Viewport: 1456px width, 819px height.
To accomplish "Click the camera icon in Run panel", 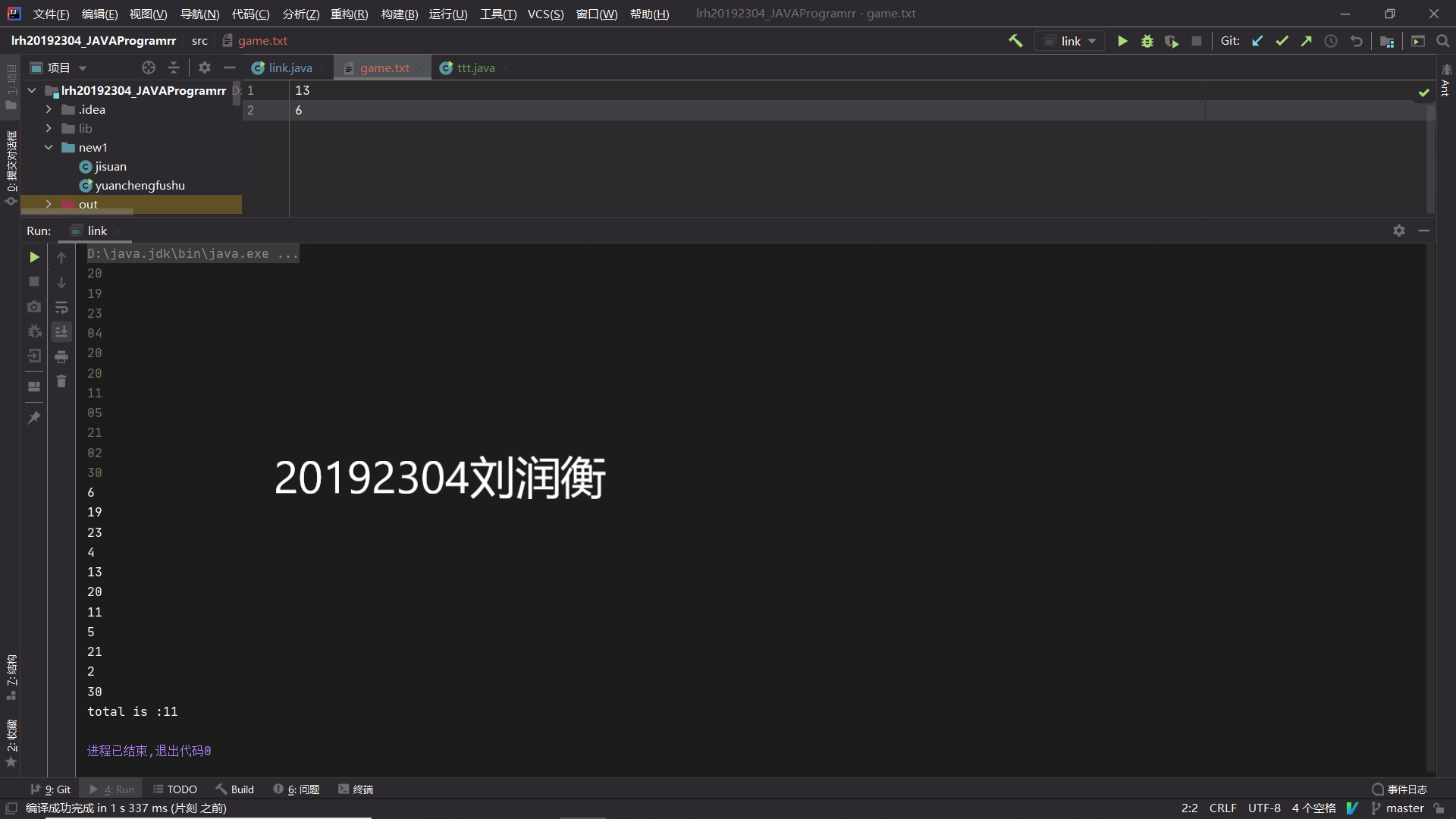I will tap(34, 306).
